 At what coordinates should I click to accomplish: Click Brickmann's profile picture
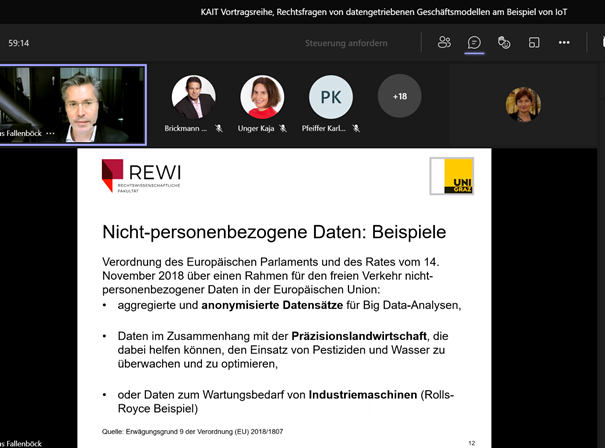[x=193, y=97]
